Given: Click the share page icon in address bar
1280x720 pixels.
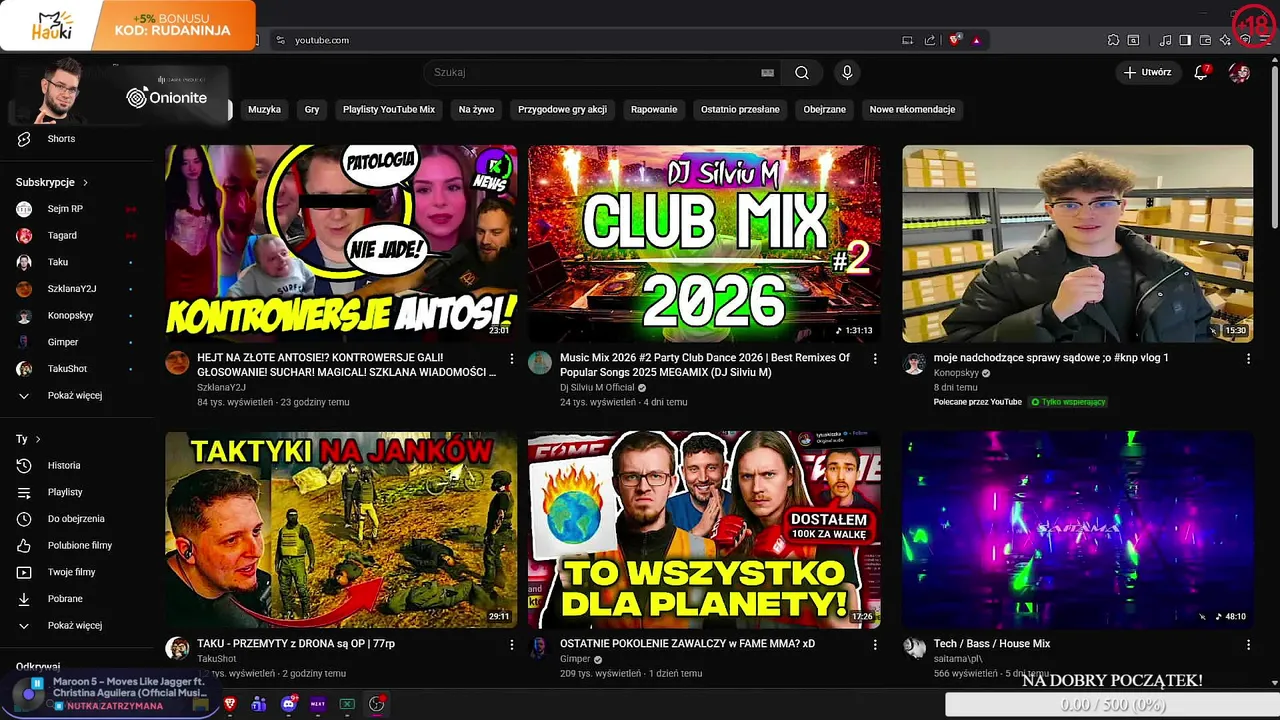Looking at the screenshot, I should coord(930,40).
